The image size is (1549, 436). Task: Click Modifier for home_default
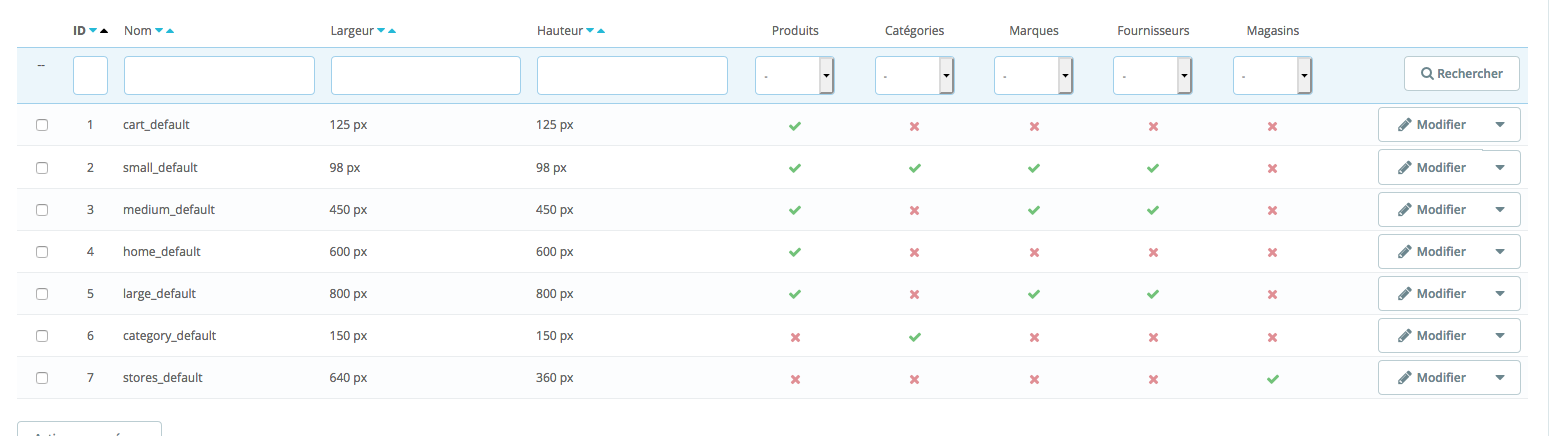pyautogui.click(x=1431, y=252)
